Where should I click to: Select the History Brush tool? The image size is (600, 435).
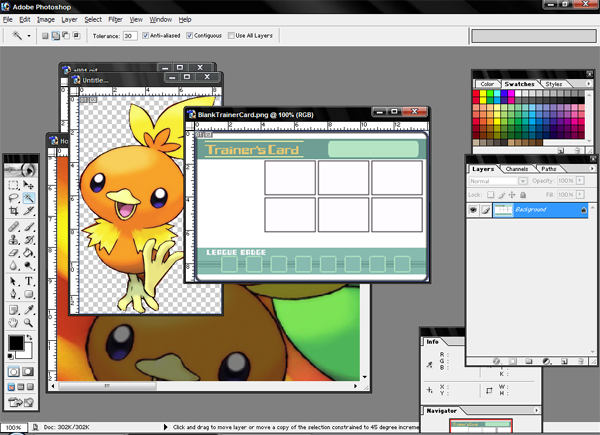pyautogui.click(x=28, y=240)
